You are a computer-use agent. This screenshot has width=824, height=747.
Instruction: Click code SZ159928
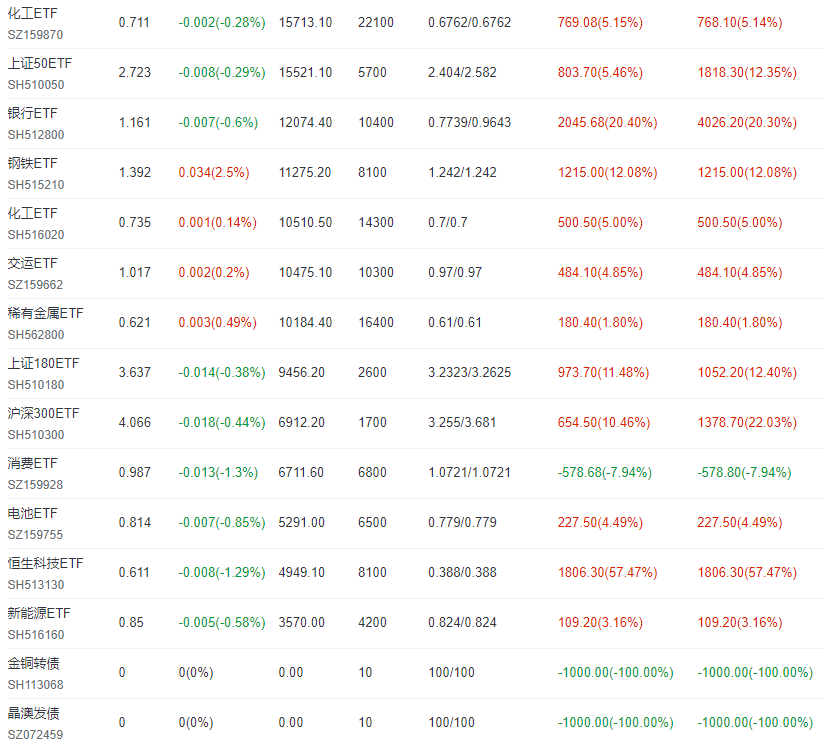(x=35, y=485)
